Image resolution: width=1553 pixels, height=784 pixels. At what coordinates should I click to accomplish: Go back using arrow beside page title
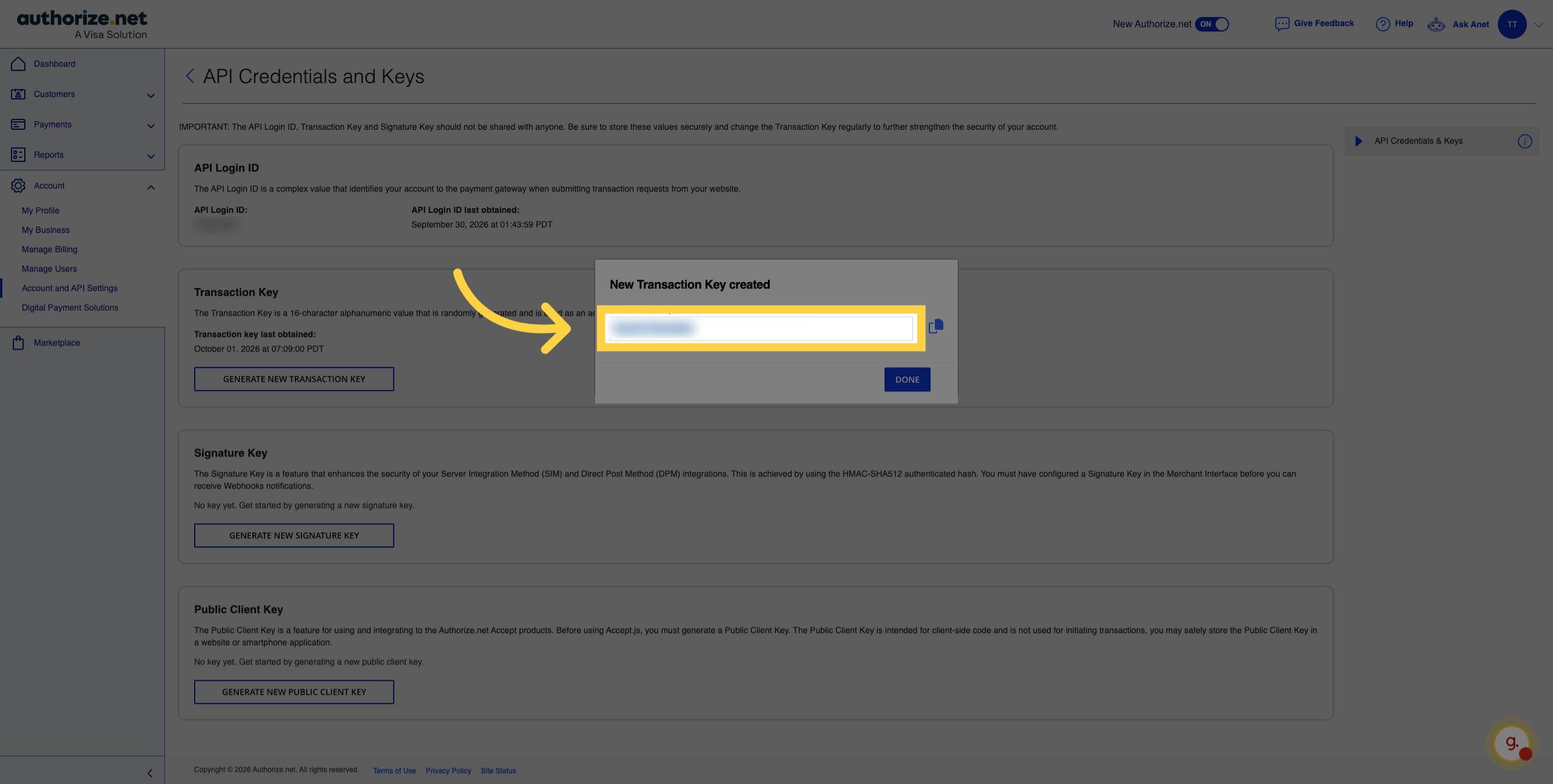pos(190,76)
